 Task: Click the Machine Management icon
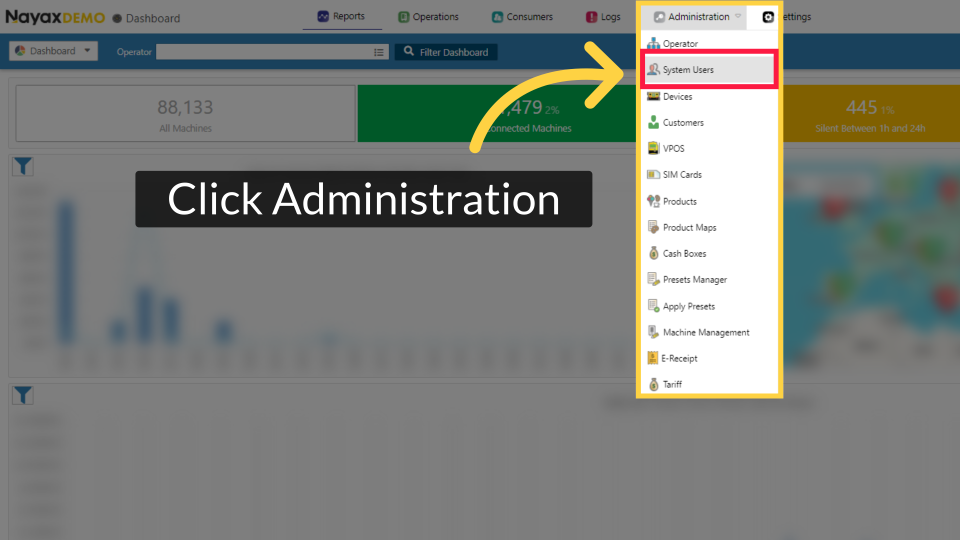tap(653, 332)
